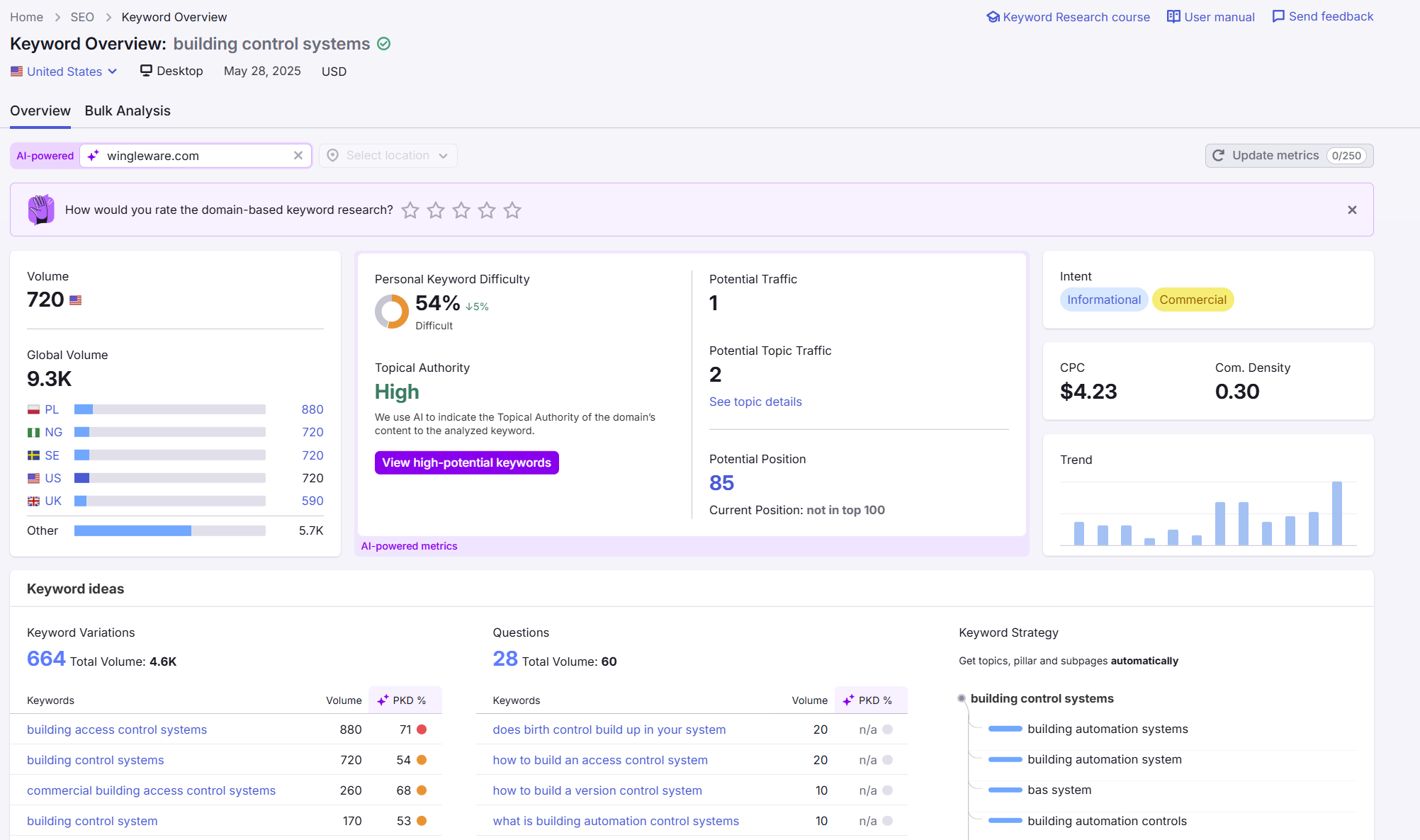
Task: Rate five stars on keyword research survey
Action: [512, 210]
